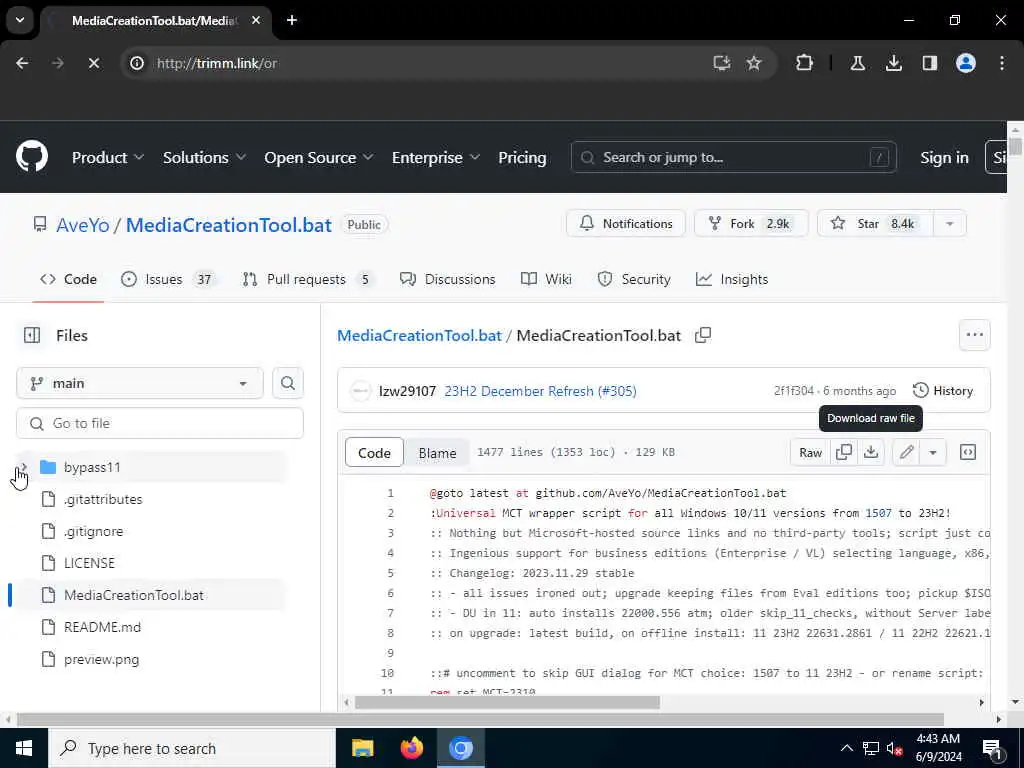Screen dimensions: 1024x768
Task: Click the Sign in link
Action: (x=944, y=157)
